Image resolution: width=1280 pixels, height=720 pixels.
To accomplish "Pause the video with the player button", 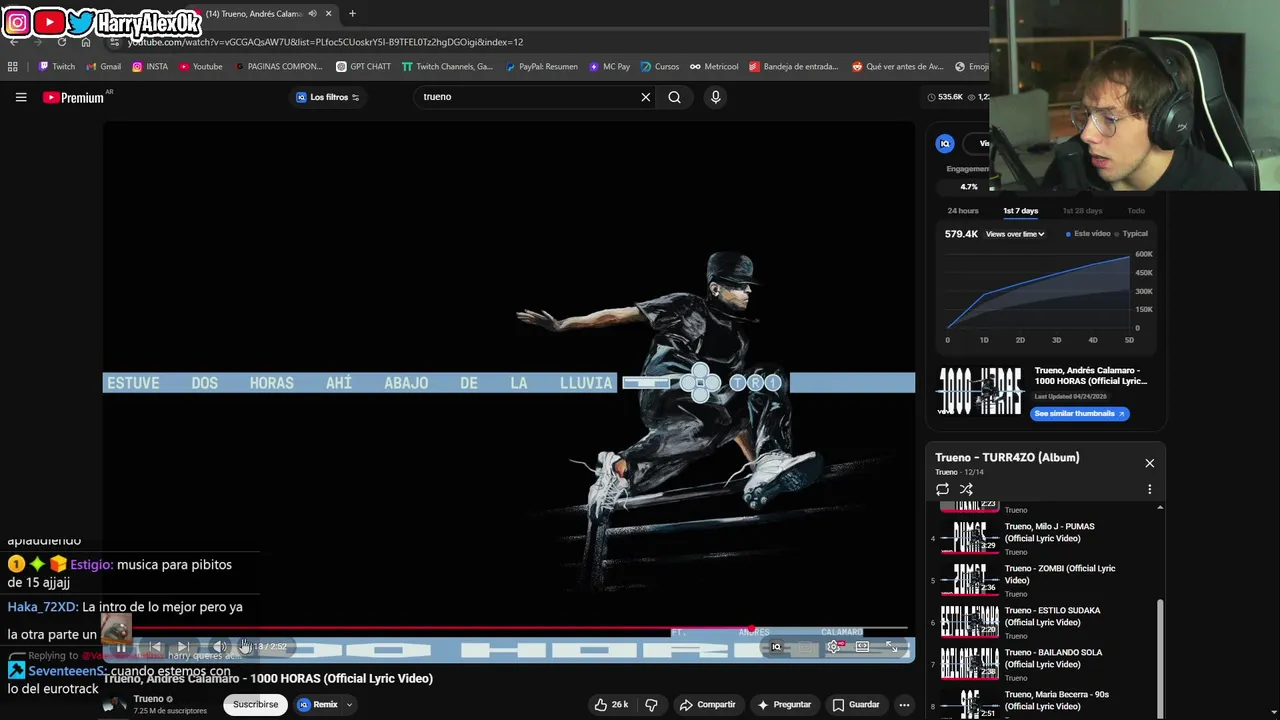I will (120, 647).
